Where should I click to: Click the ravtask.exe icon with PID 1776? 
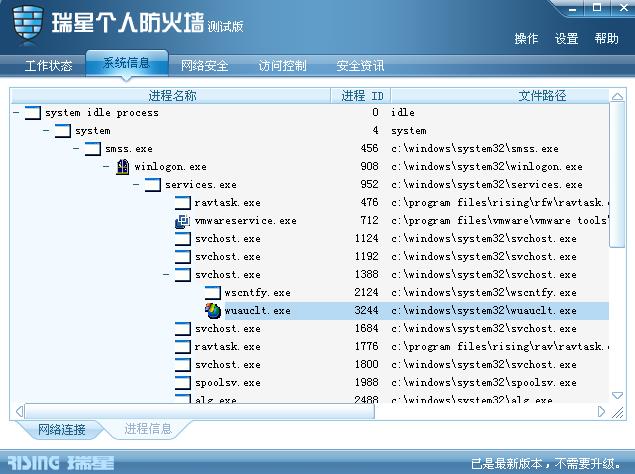183,347
